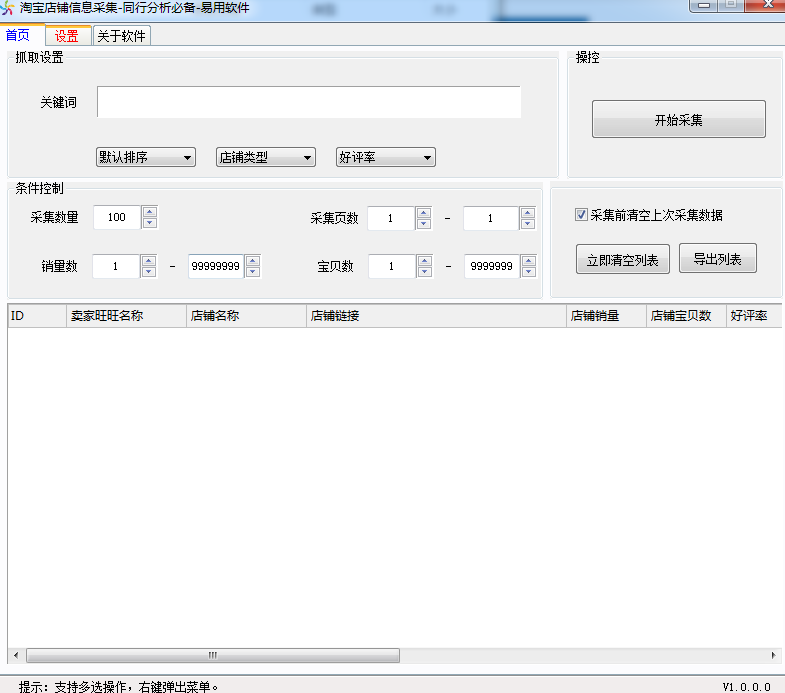Click the 开始采集 button

[x=679, y=119]
